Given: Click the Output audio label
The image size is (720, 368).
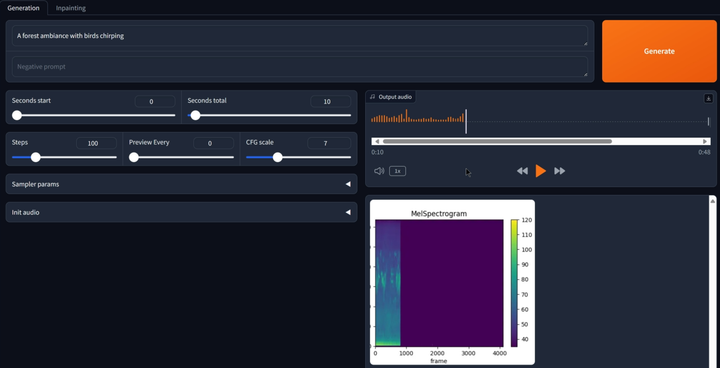Looking at the screenshot, I should [390, 97].
